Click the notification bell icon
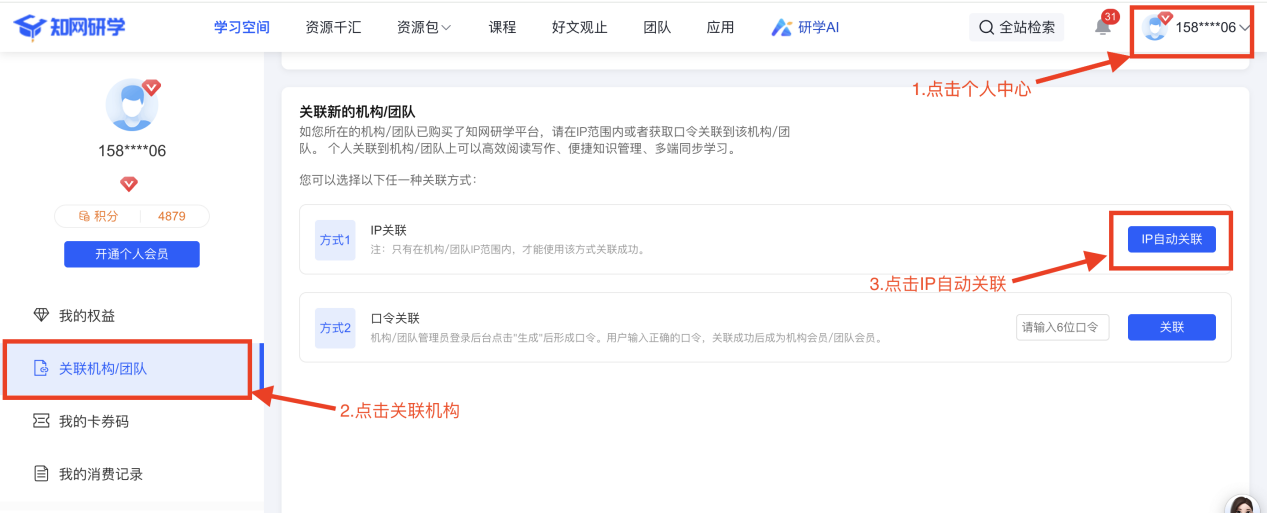 click(x=1103, y=27)
